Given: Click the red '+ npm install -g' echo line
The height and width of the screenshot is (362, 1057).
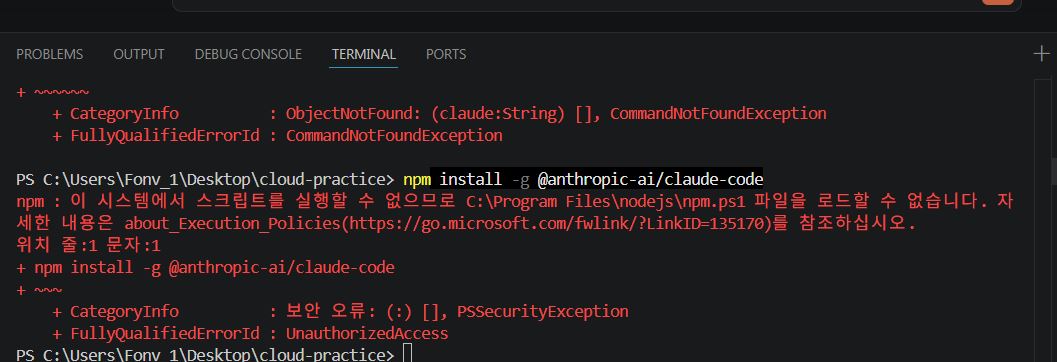Looking at the screenshot, I should (206, 268).
